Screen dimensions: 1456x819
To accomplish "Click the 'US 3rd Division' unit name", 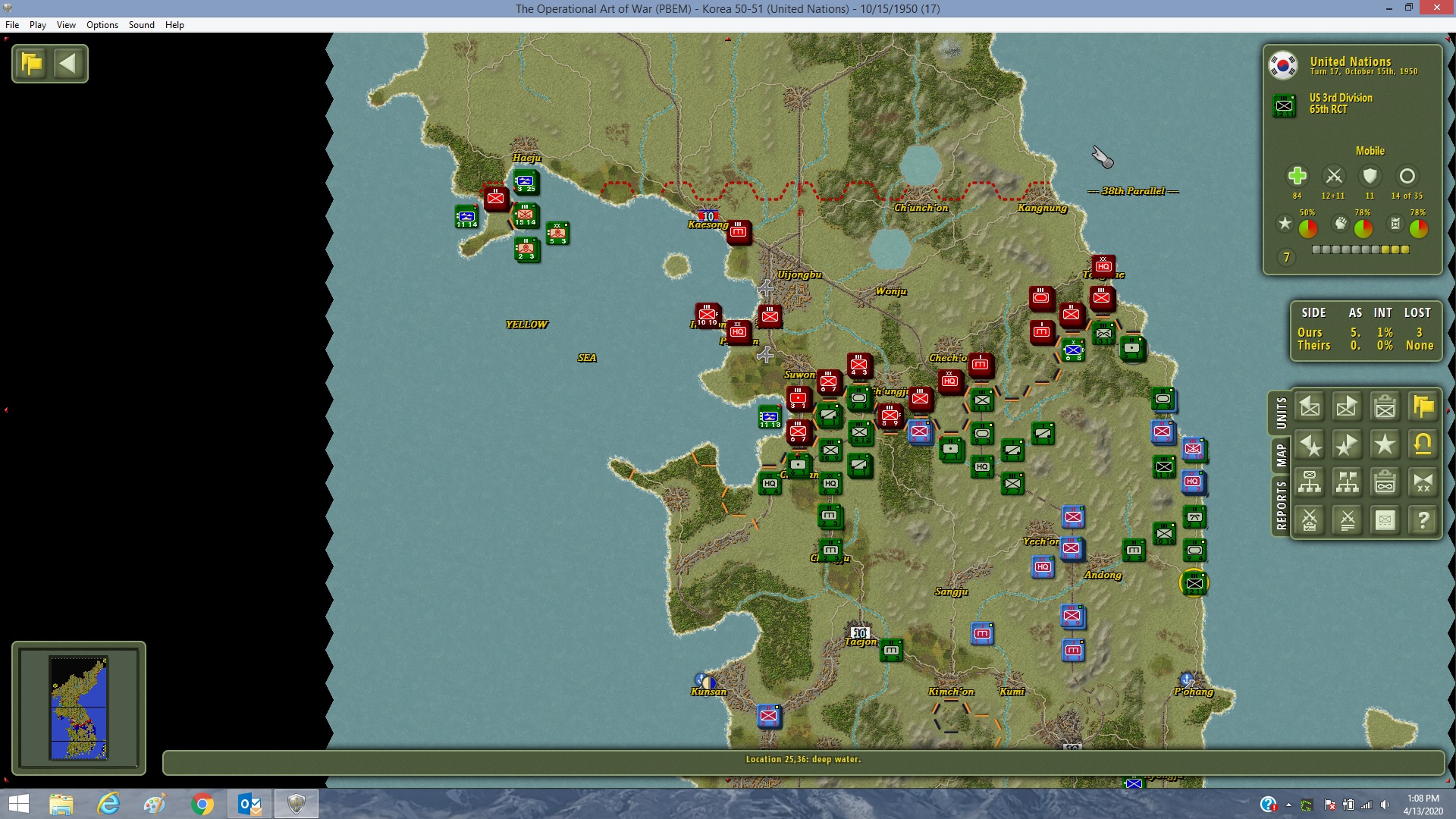I will coord(1341,98).
